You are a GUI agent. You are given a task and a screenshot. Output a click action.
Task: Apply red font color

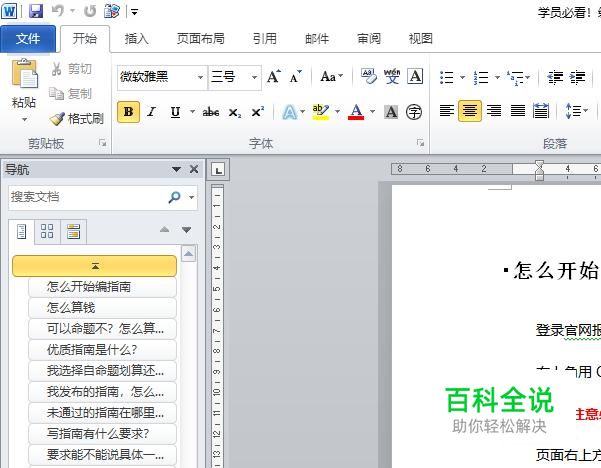[356, 112]
